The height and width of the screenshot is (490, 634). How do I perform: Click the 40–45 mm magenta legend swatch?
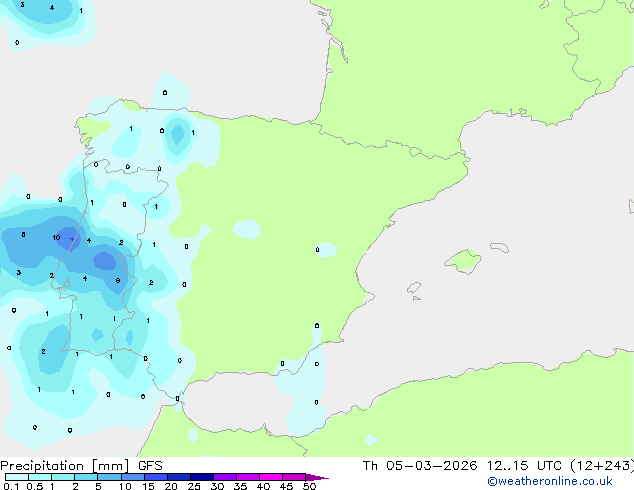[271, 477]
